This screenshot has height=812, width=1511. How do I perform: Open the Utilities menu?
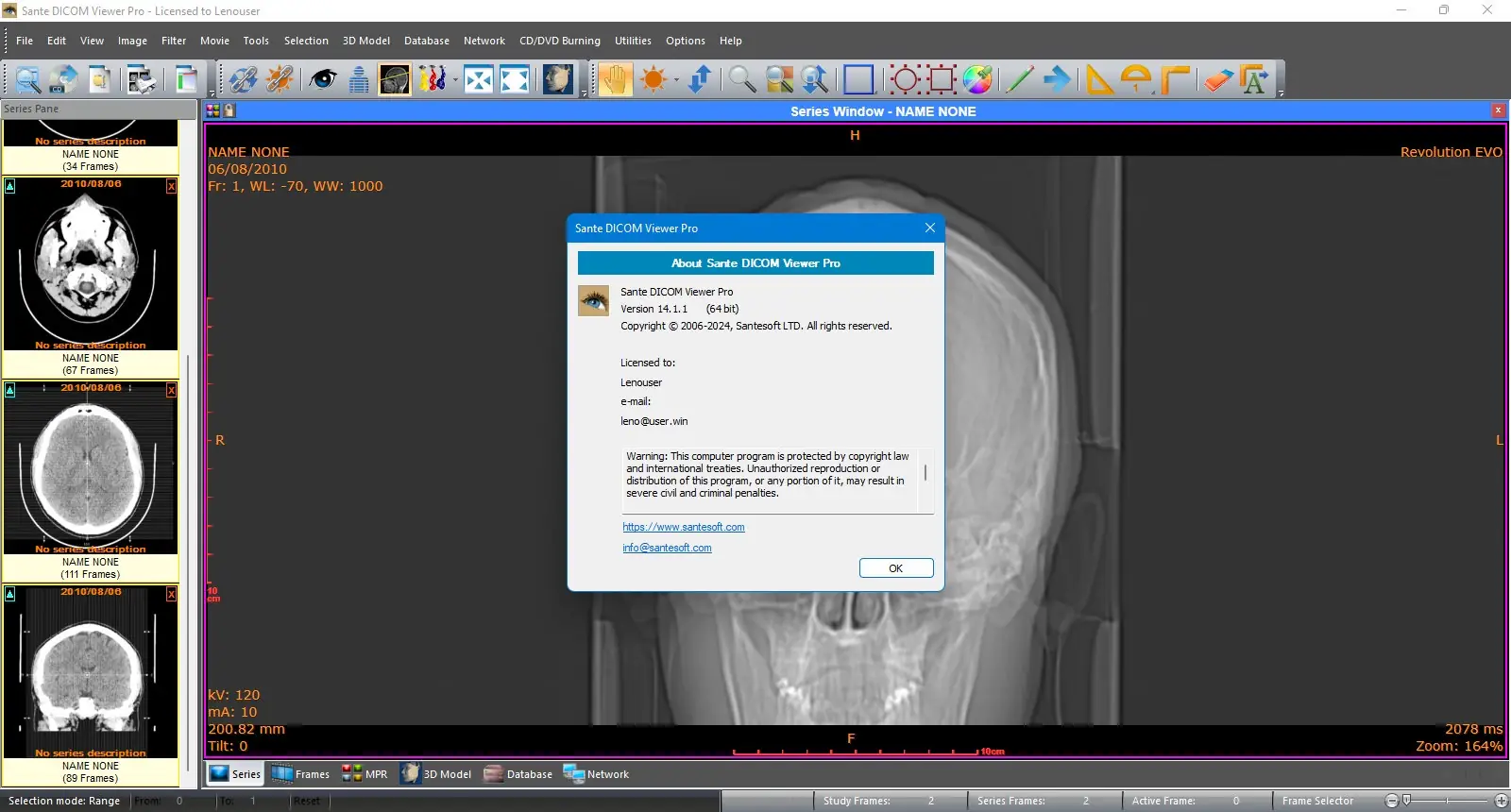(633, 41)
